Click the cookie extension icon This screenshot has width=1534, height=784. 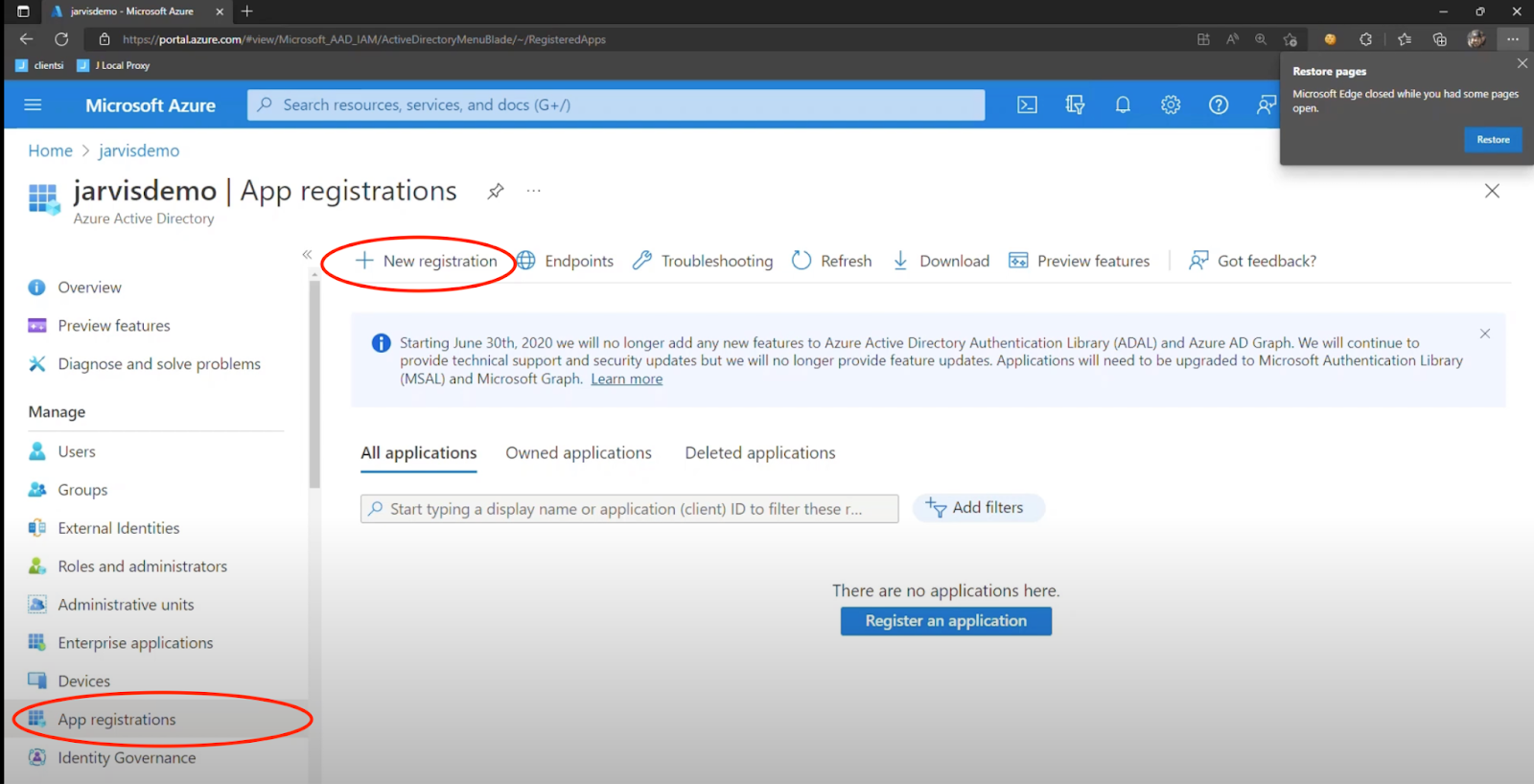pos(1330,39)
